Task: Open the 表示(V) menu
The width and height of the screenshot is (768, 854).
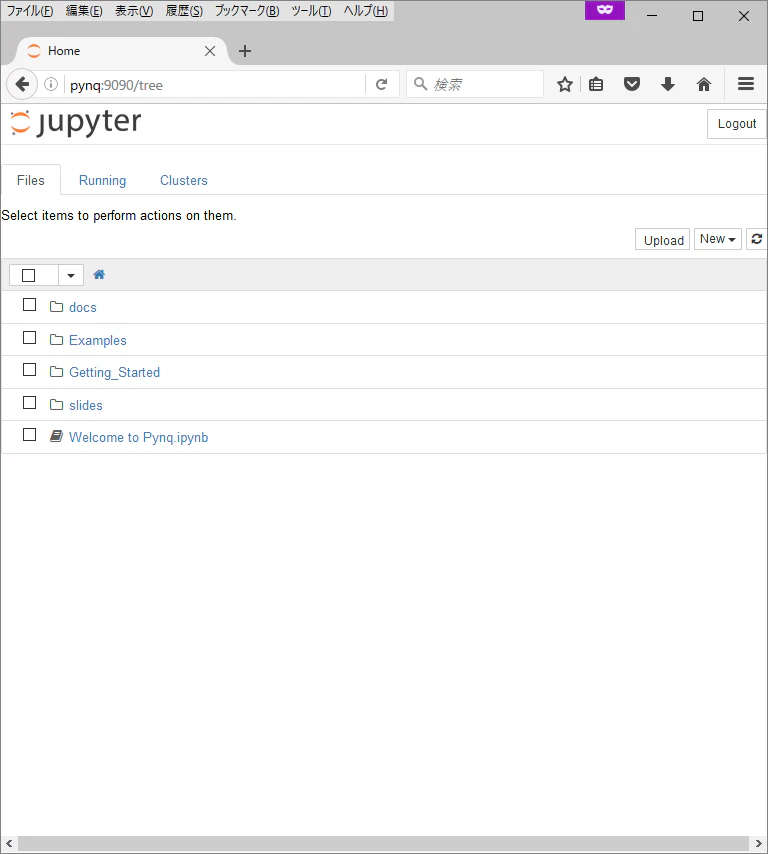Action: [x=133, y=11]
